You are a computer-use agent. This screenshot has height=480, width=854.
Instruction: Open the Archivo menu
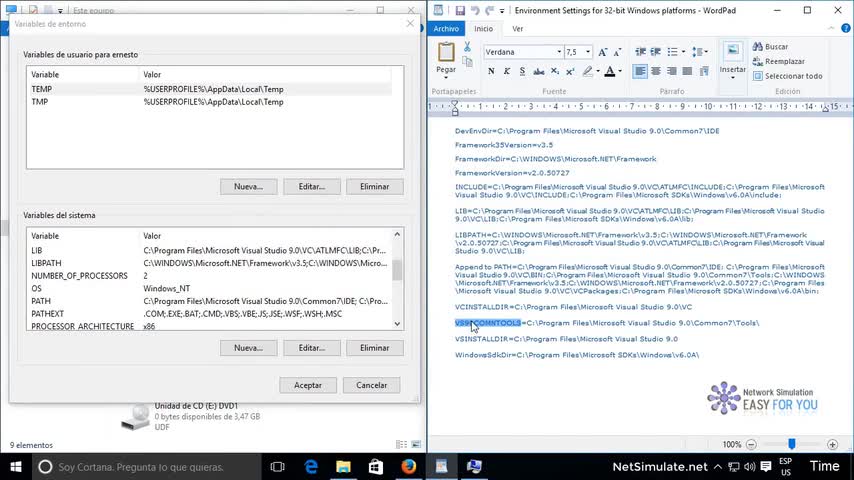coord(446,29)
